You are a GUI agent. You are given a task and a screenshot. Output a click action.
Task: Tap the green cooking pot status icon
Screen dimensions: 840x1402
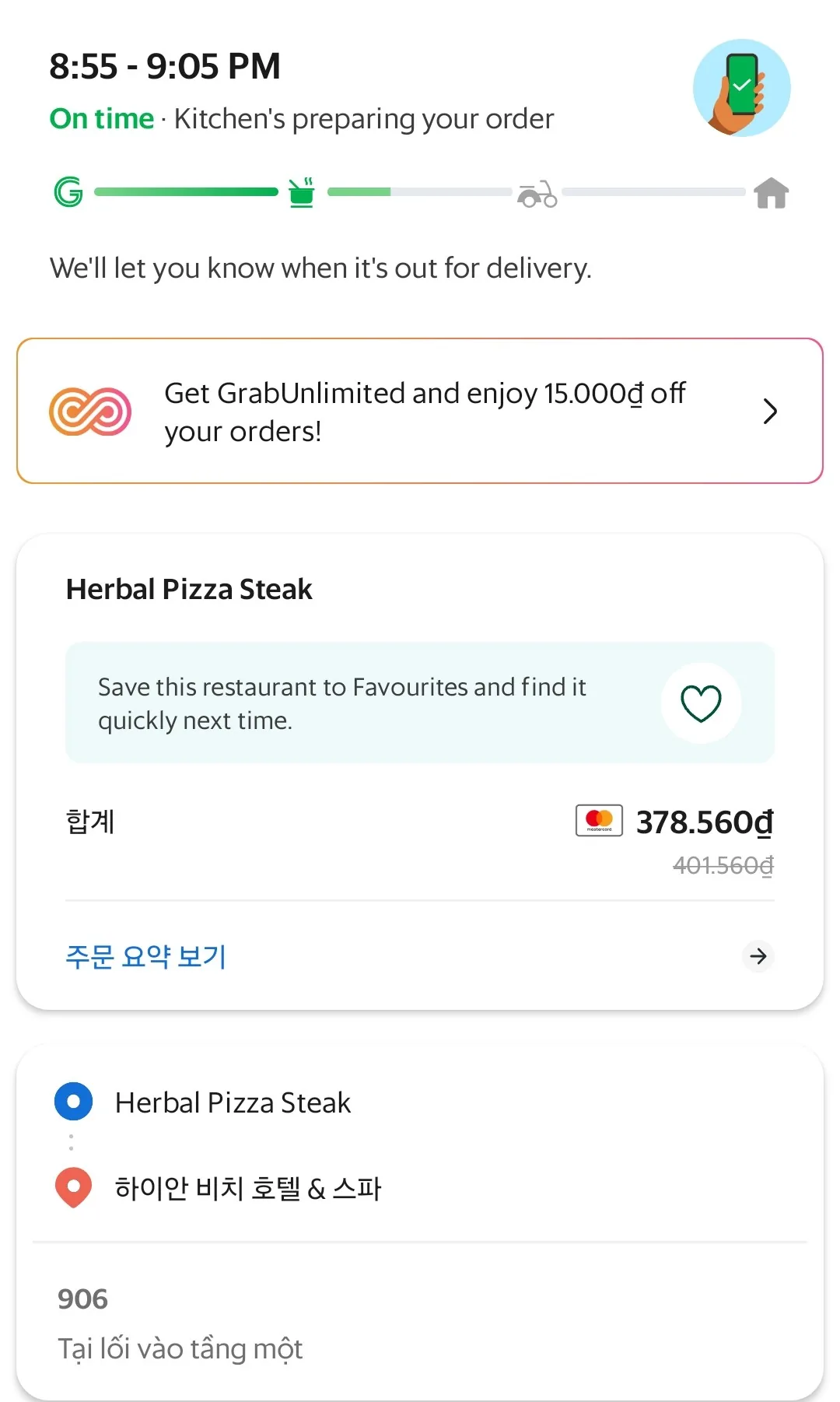302,192
